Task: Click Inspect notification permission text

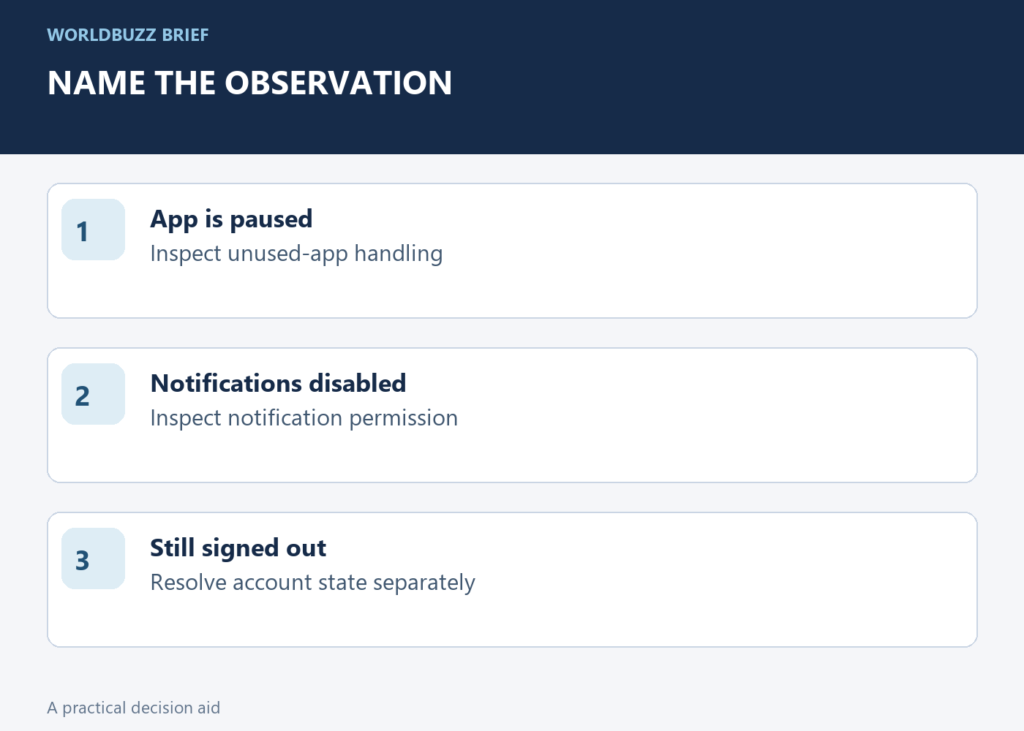Action: [x=304, y=418]
